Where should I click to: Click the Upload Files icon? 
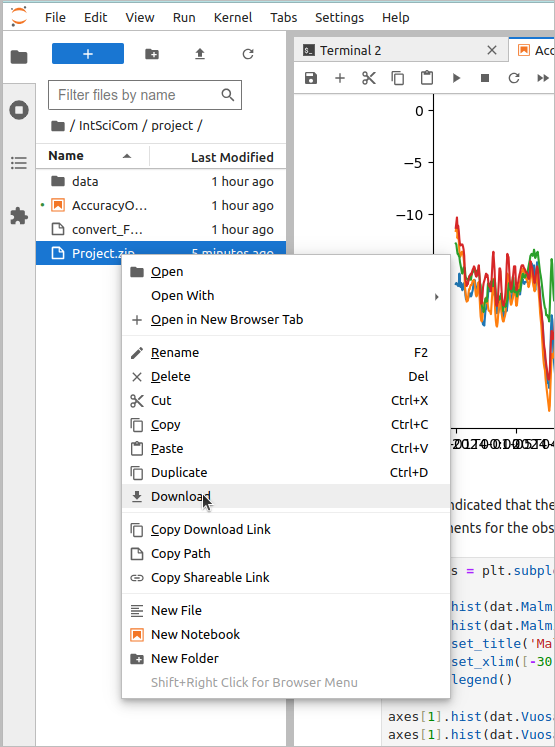point(200,54)
